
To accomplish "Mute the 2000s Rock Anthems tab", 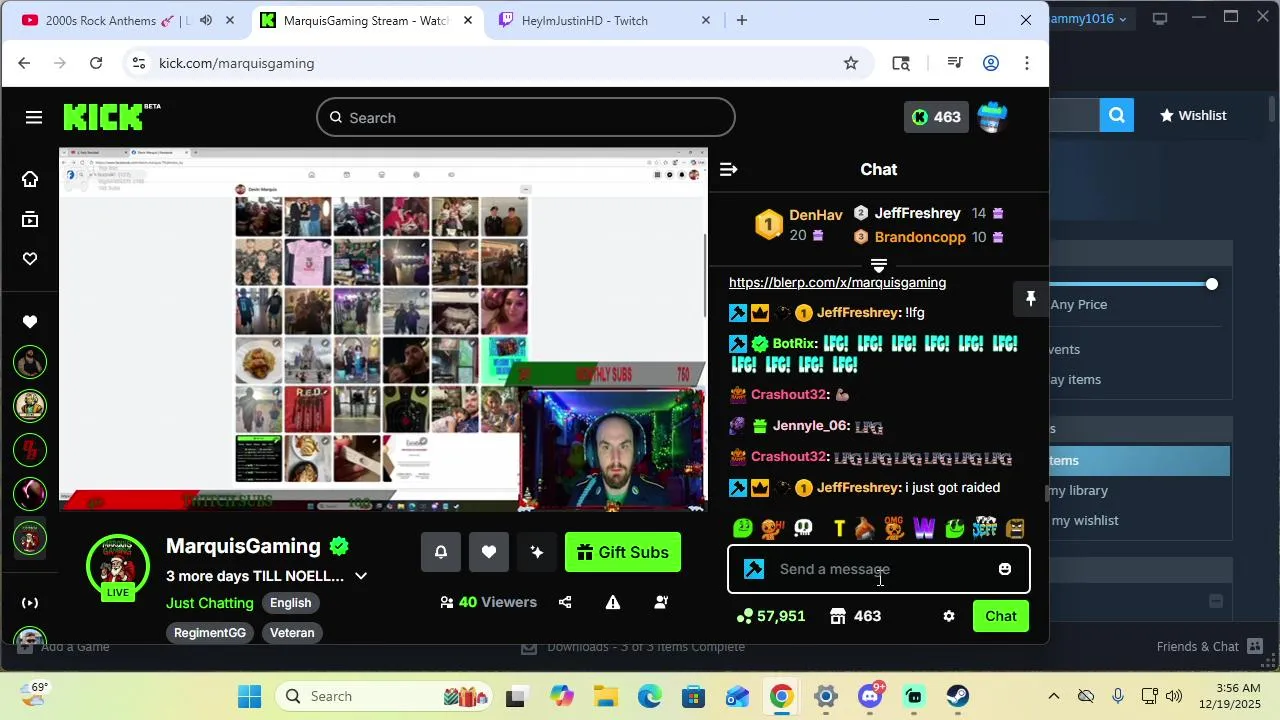I will (206, 20).
